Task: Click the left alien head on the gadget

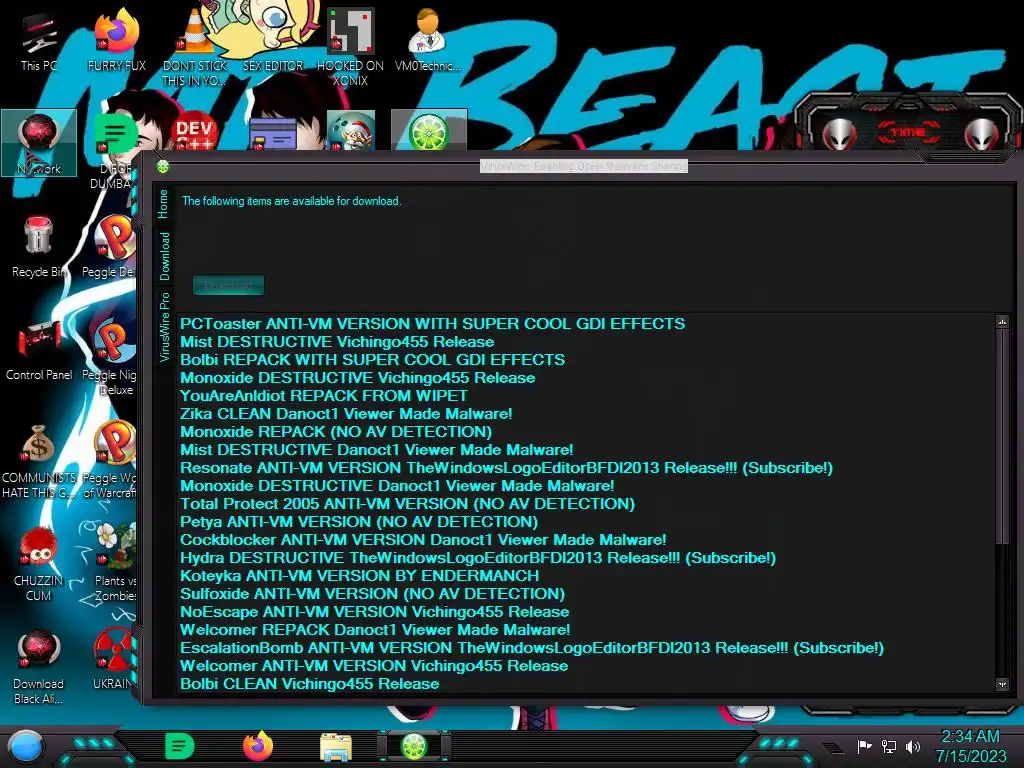Action: (x=839, y=134)
